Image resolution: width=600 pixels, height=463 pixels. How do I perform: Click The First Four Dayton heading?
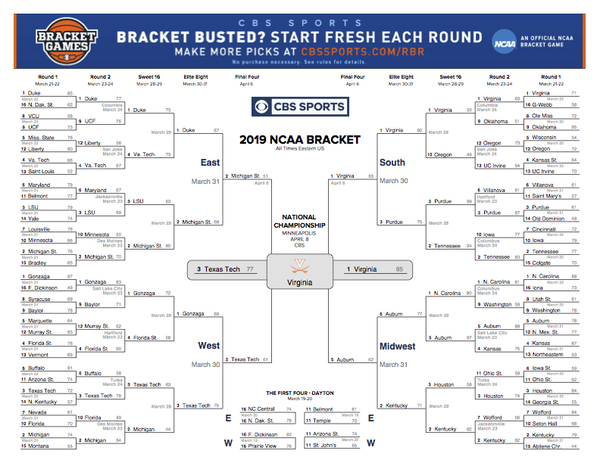pyautogui.click(x=300, y=393)
